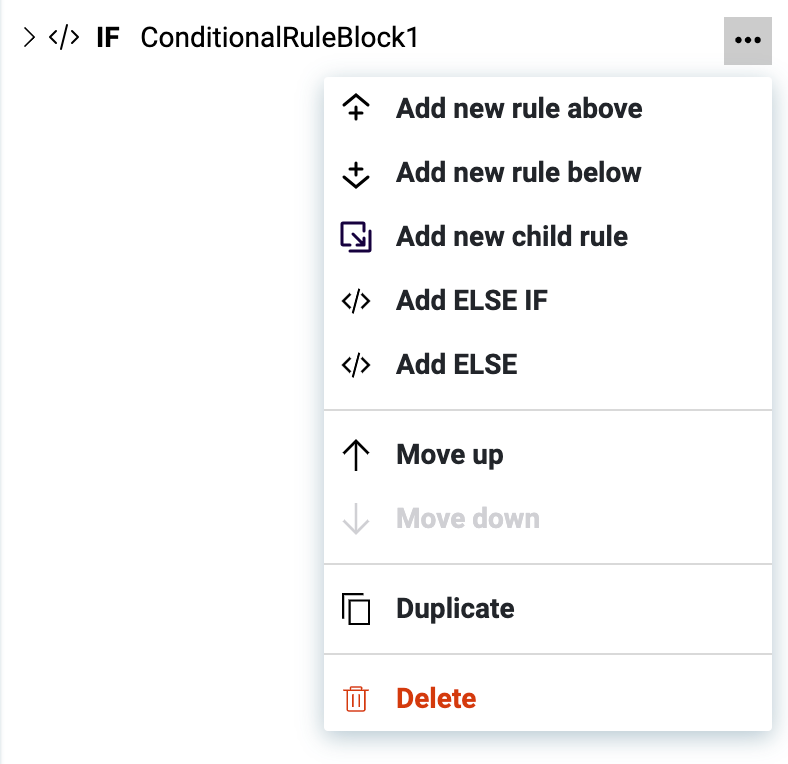Click the Add new rule below icon
The height and width of the screenshot is (764, 788).
356,173
